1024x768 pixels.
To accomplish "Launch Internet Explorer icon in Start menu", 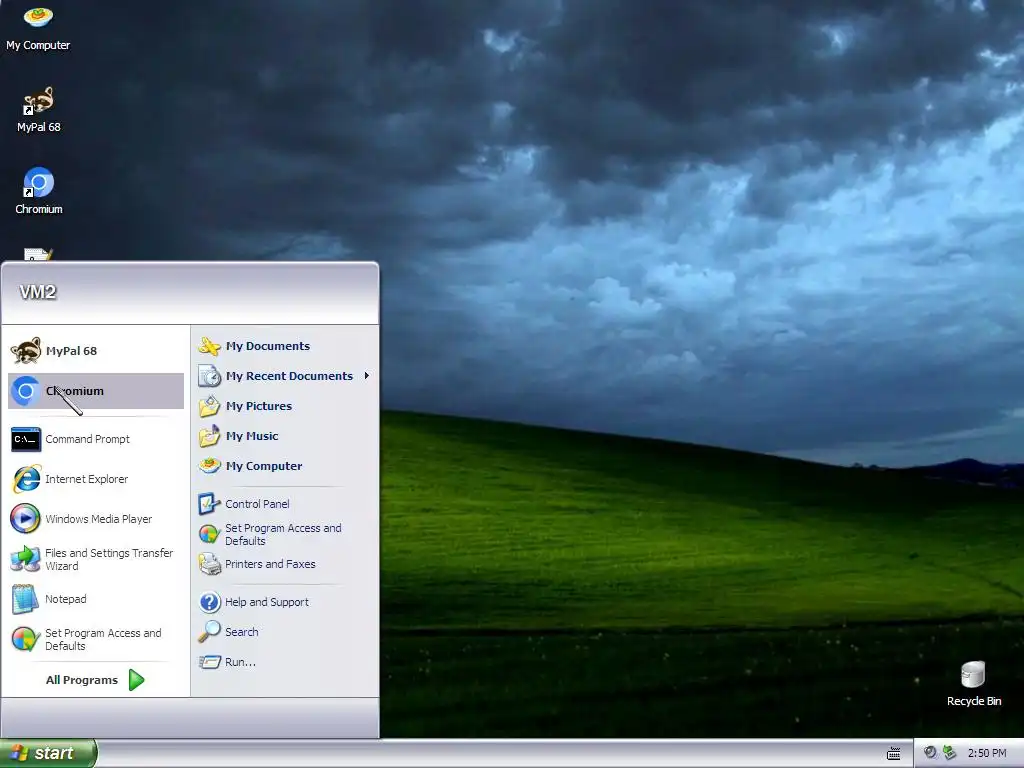I will 26,479.
